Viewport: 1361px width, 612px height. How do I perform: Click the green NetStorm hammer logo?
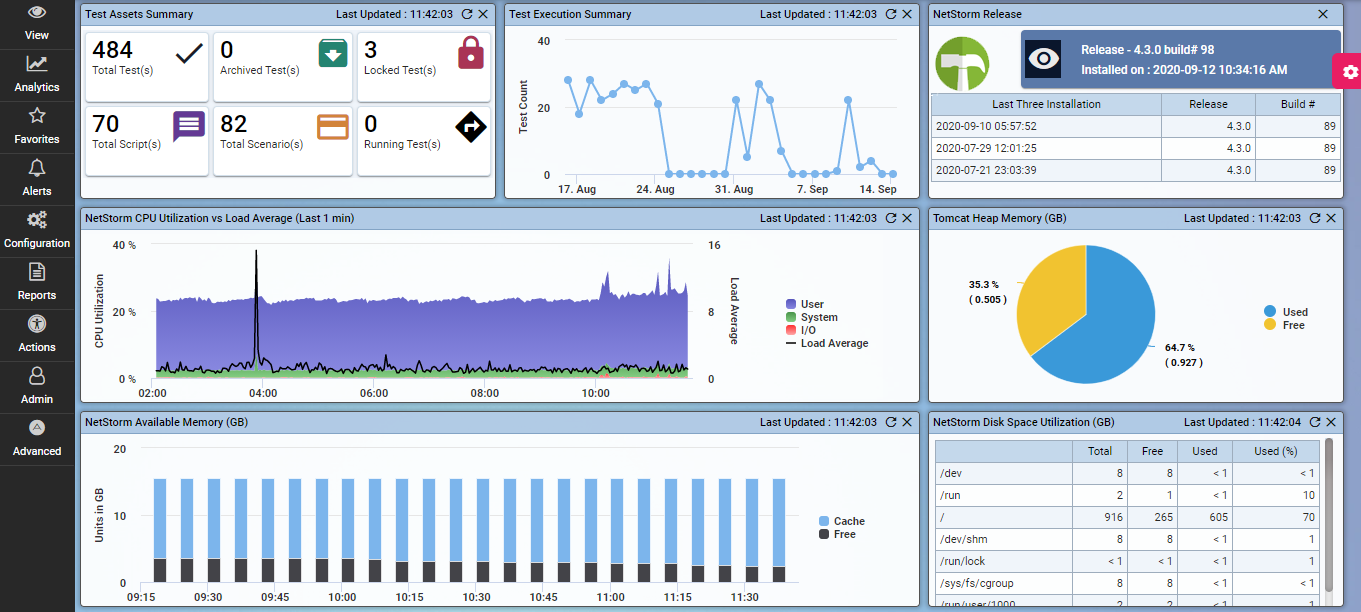pyautogui.click(x=962, y=64)
